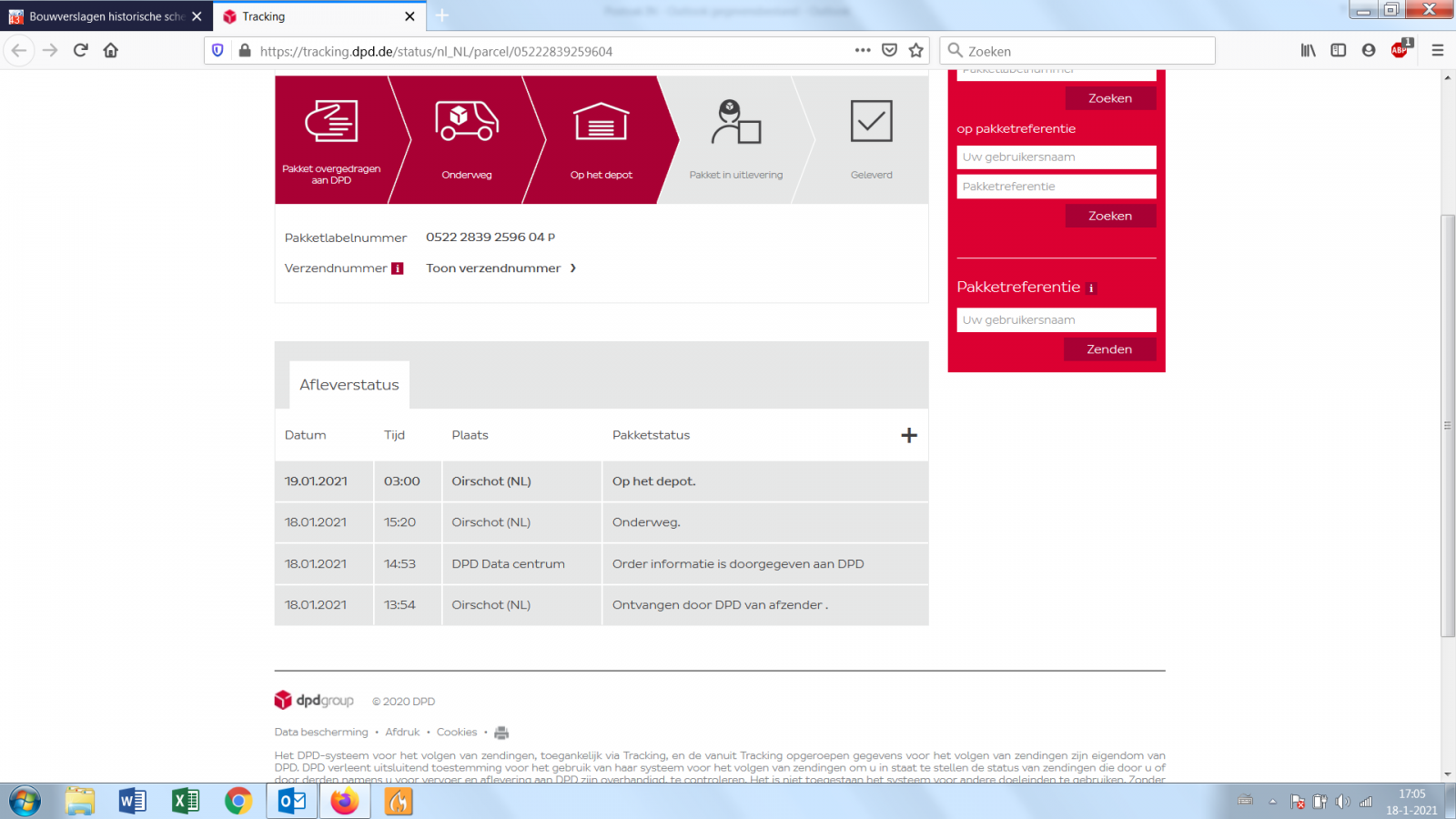The image size is (1456, 819).
Task: Open File Explorer from the taskbar
Action: click(80, 802)
